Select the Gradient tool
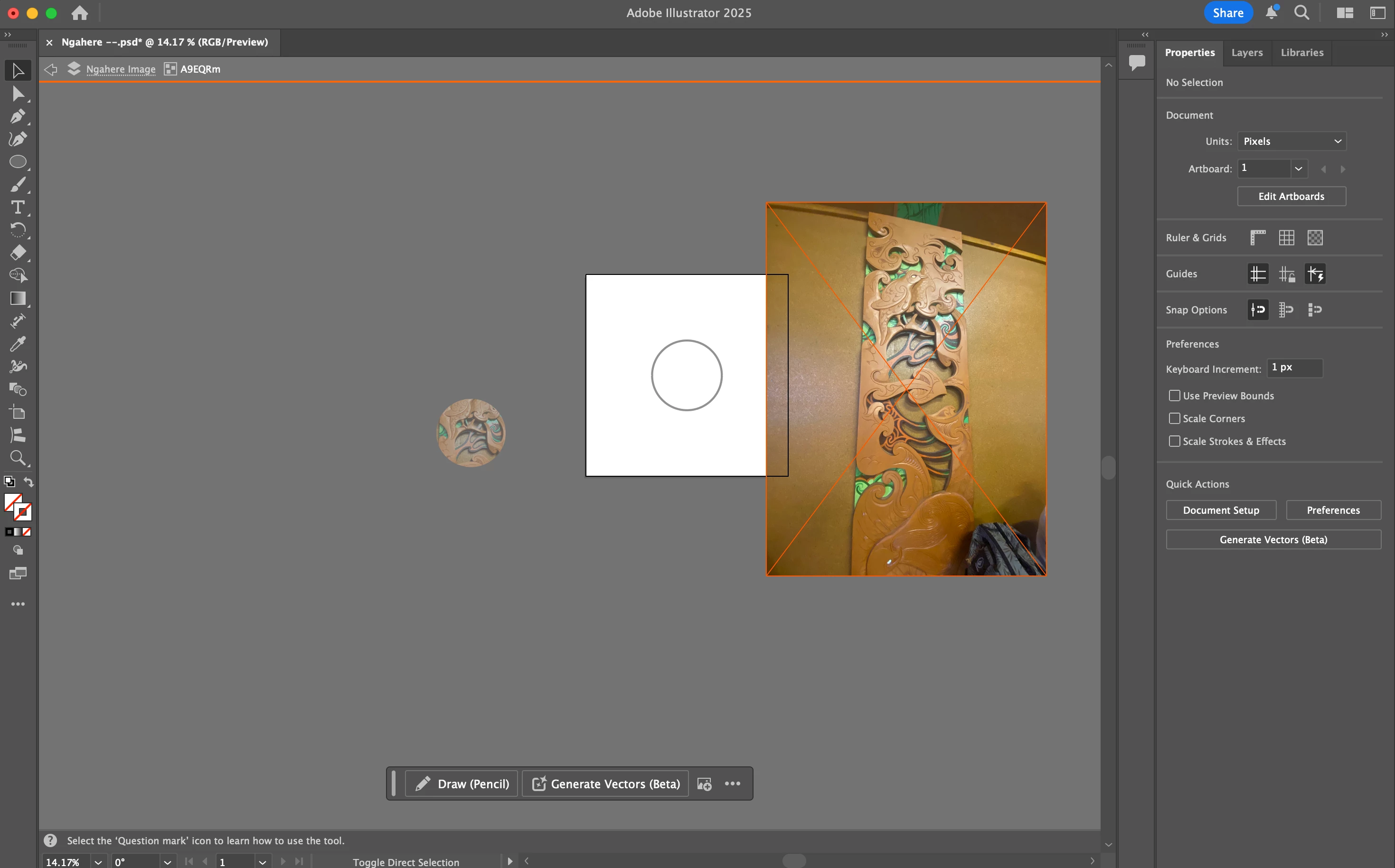The width and height of the screenshot is (1395, 868). pos(17,299)
